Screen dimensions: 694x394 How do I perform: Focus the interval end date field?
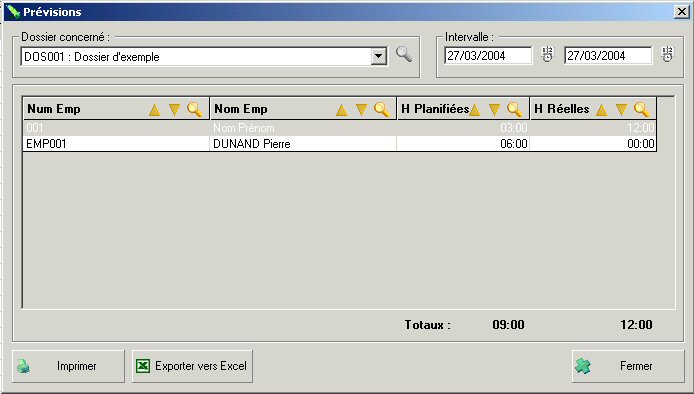click(x=608, y=56)
